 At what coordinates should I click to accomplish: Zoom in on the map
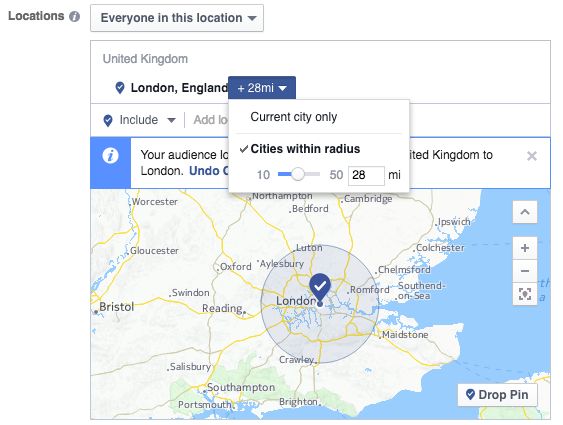pos(525,248)
